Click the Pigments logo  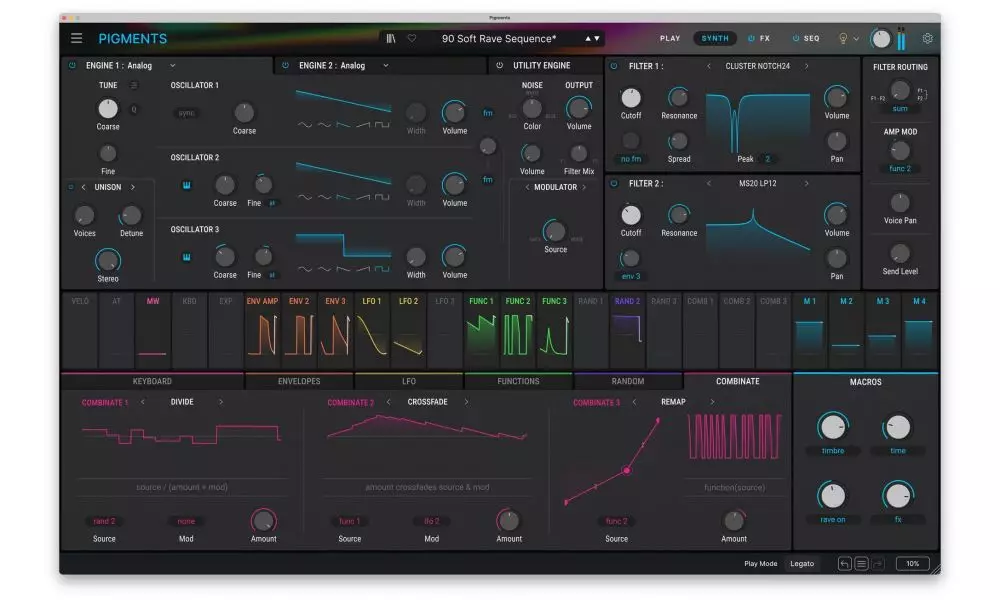tap(133, 39)
